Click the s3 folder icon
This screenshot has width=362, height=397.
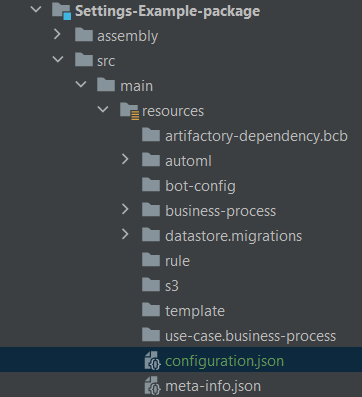[x=151, y=285]
